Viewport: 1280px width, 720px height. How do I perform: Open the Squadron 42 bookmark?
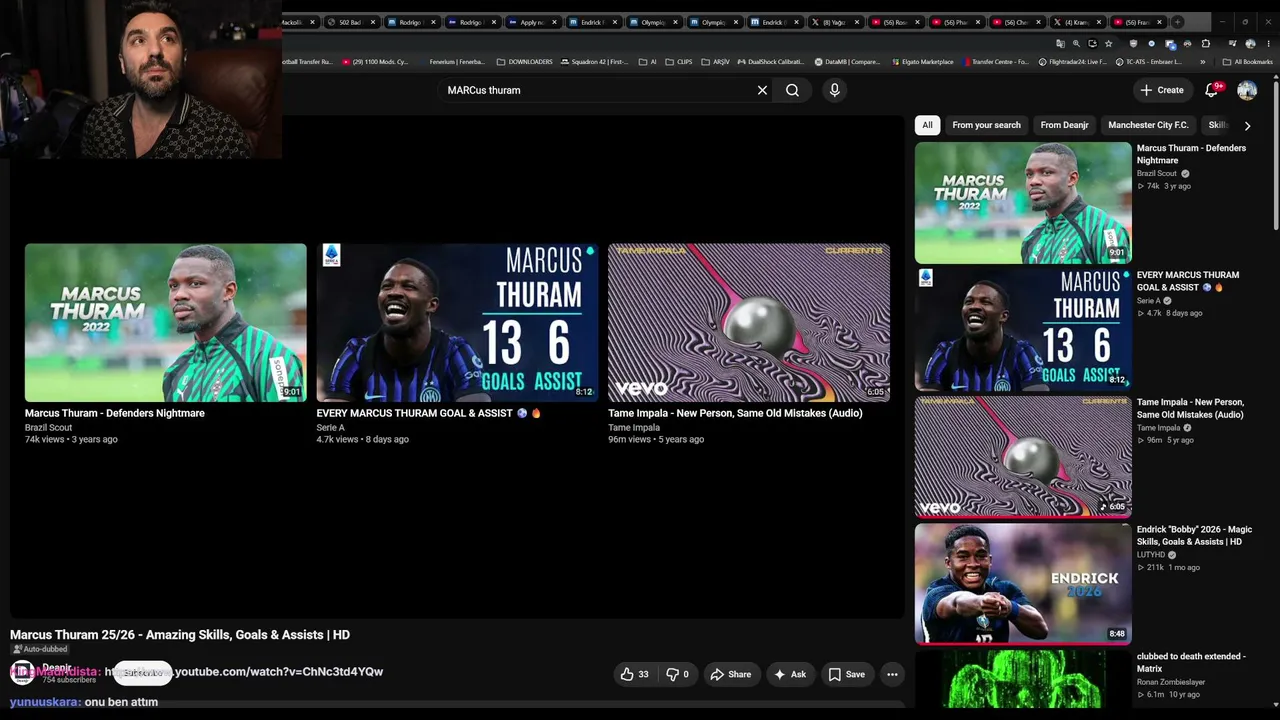point(594,62)
